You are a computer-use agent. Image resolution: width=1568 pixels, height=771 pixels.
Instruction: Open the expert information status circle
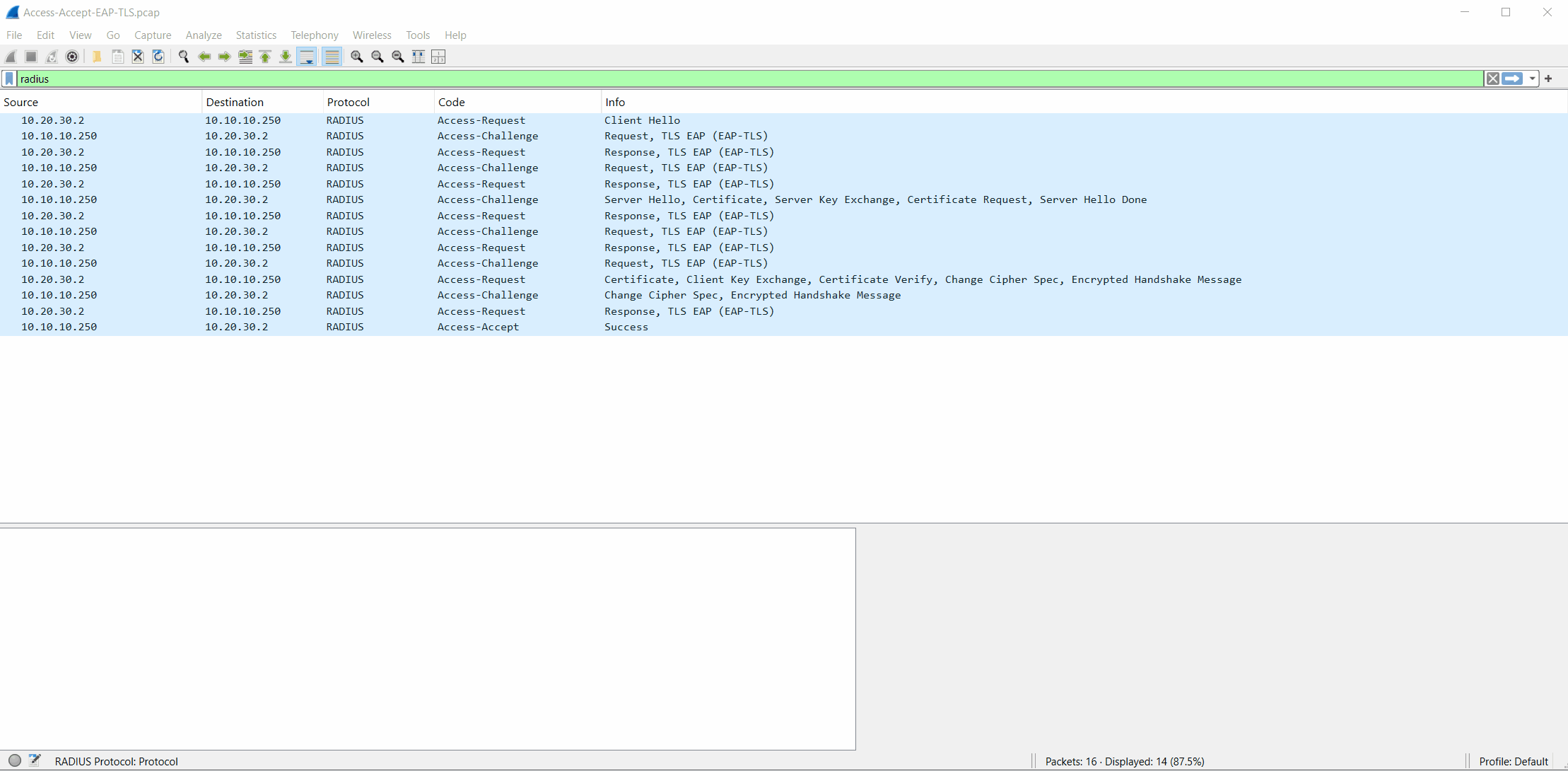(15, 761)
